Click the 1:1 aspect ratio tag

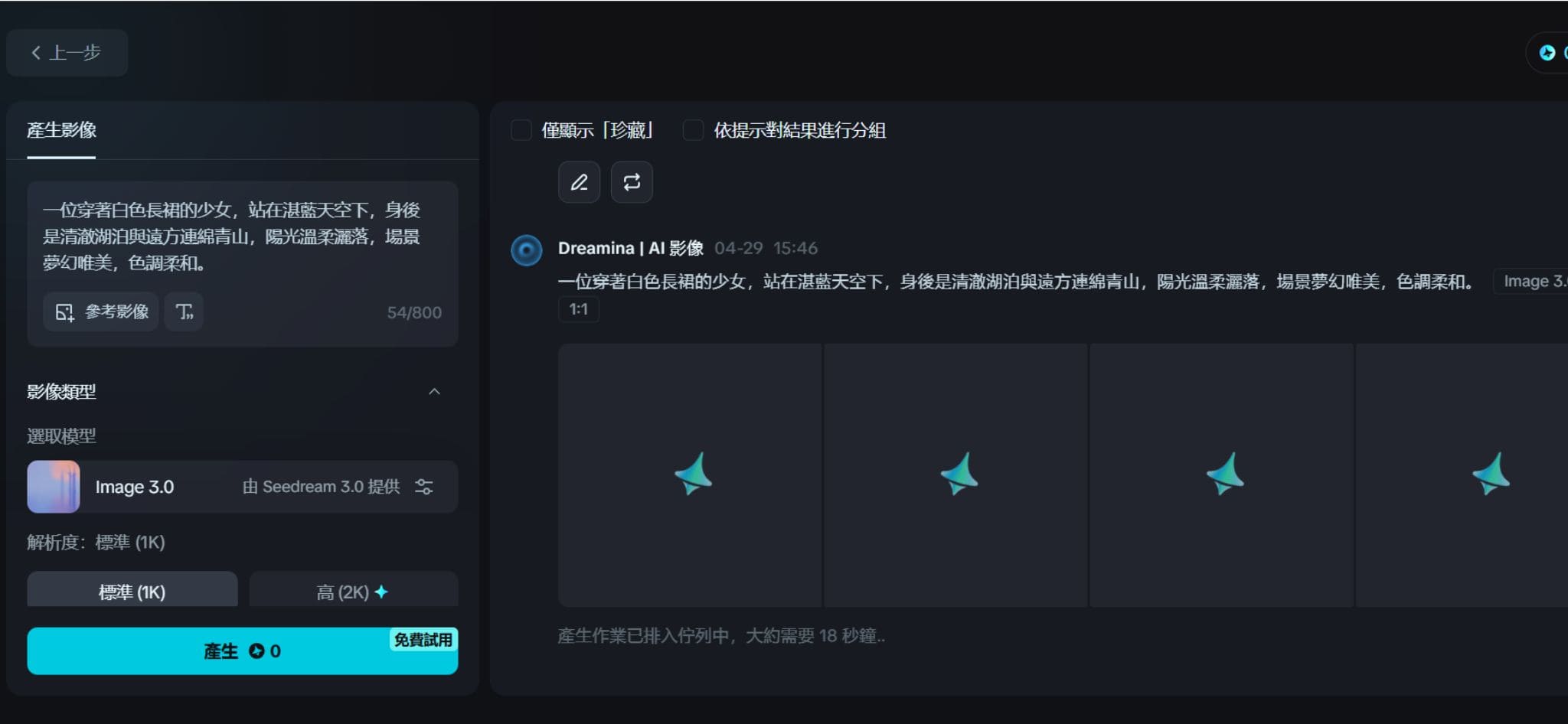tap(579, 309)
